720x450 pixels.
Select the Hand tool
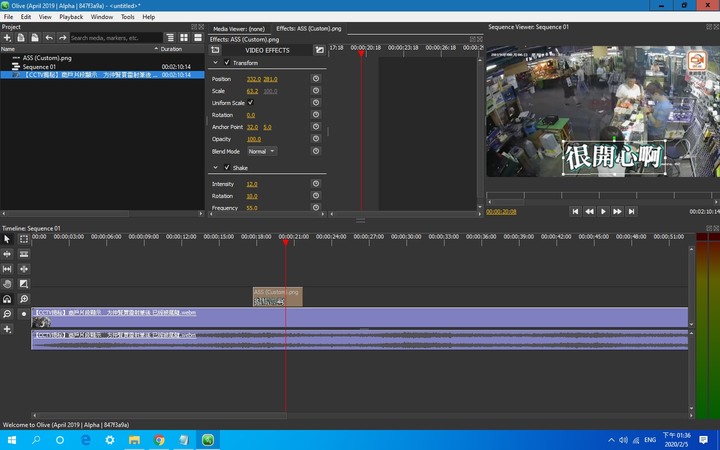[7, 284]
